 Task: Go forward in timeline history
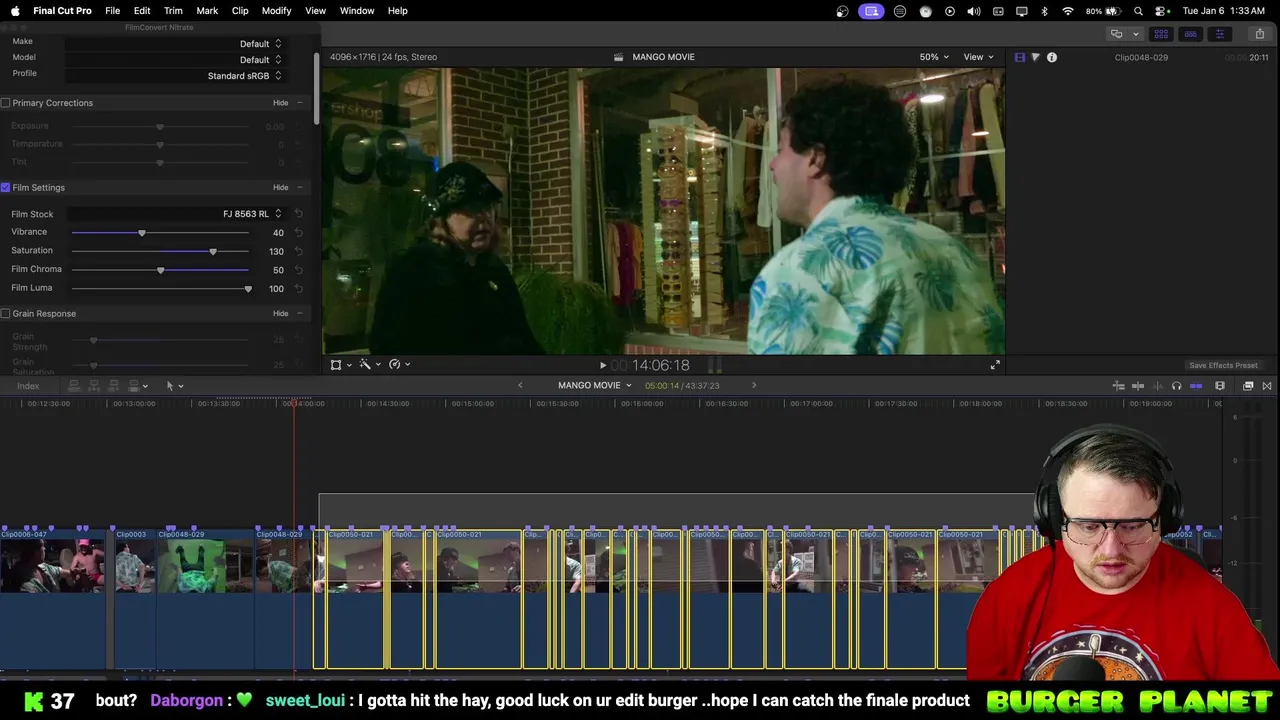pyautogui.click(x=754, y=386)
